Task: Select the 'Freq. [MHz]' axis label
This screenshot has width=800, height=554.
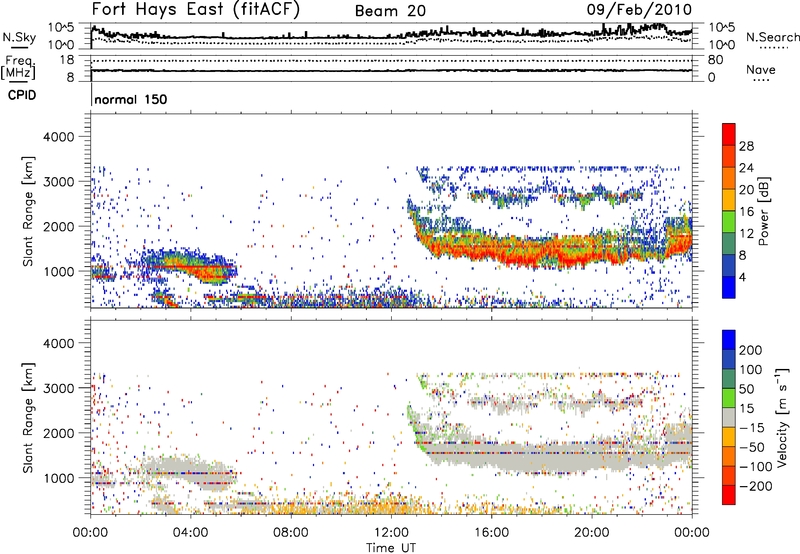Action: point(19,67)
